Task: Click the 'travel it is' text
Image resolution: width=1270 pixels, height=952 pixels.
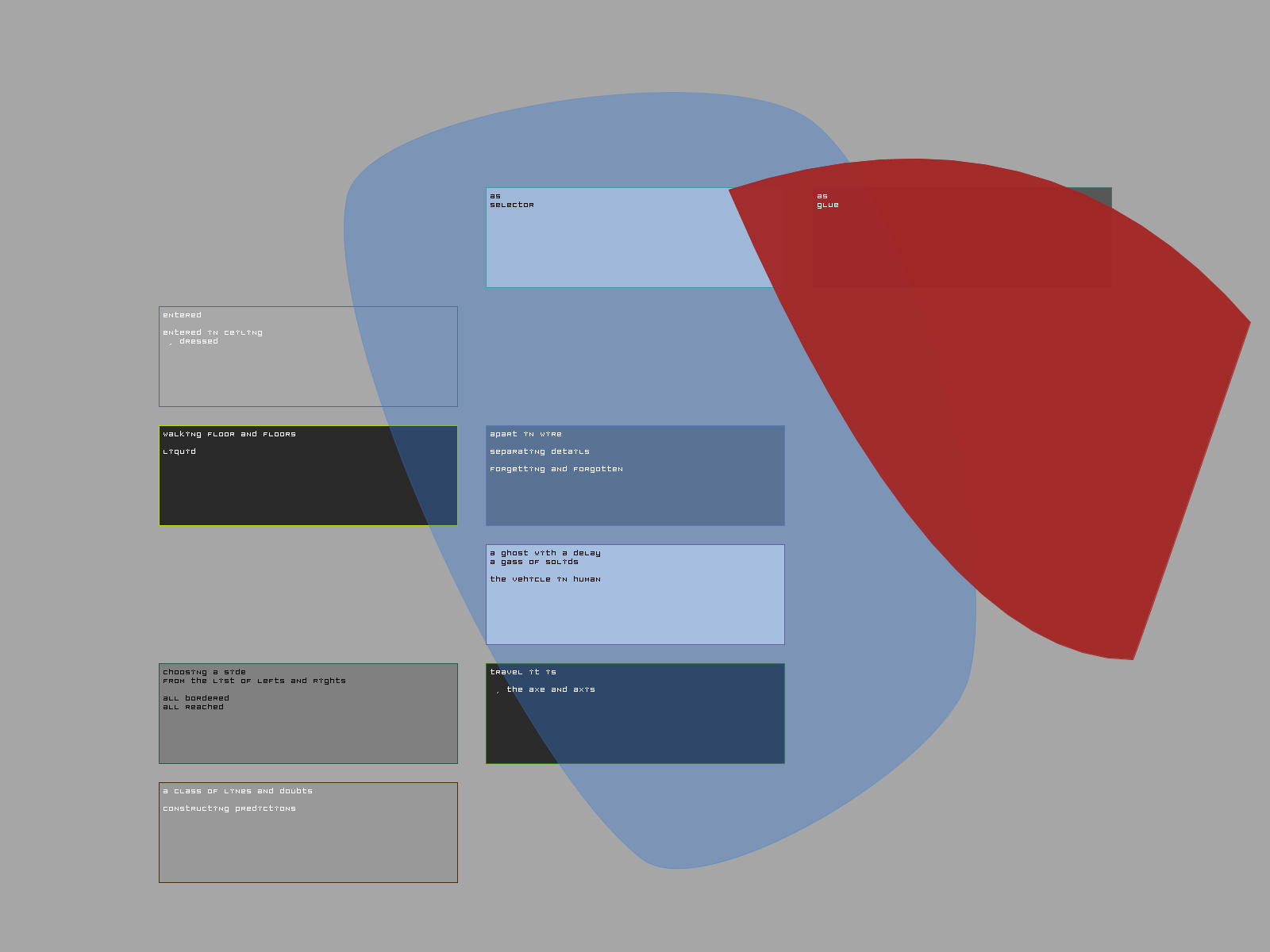Action: pyautogui.click(x=522, y=672)
